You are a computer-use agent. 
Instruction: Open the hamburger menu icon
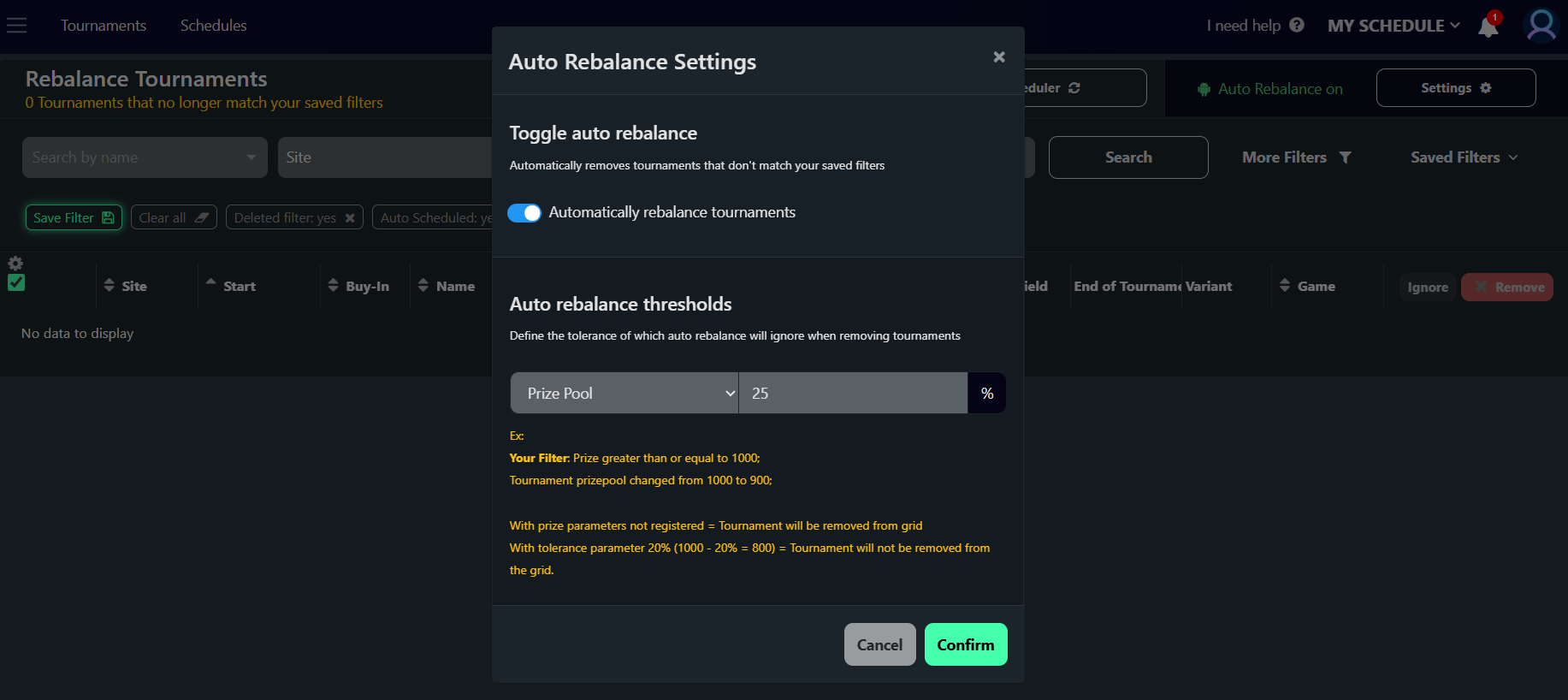(17, 26)
